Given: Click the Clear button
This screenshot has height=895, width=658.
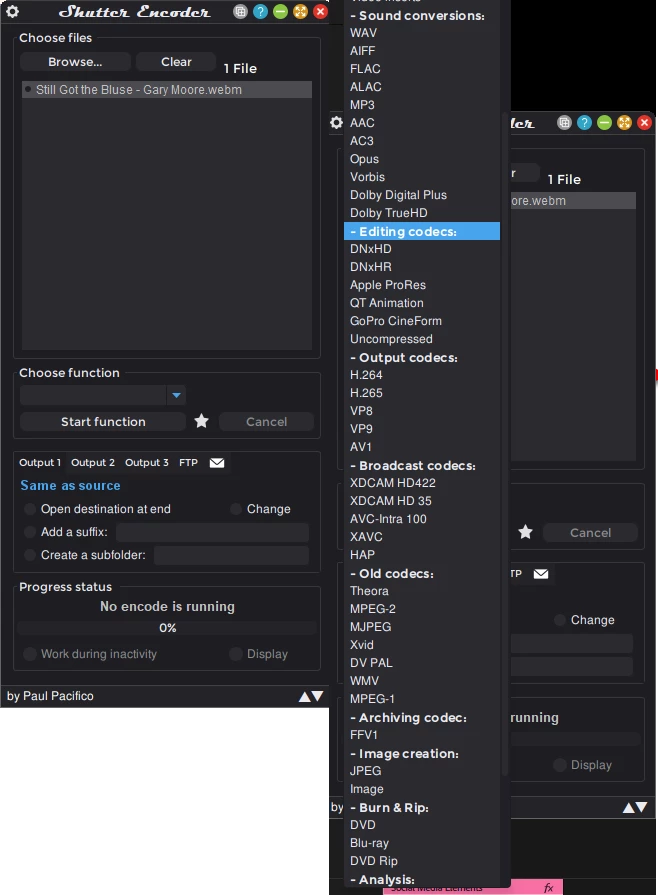Looking at the screenshot, I should point(176,62).
